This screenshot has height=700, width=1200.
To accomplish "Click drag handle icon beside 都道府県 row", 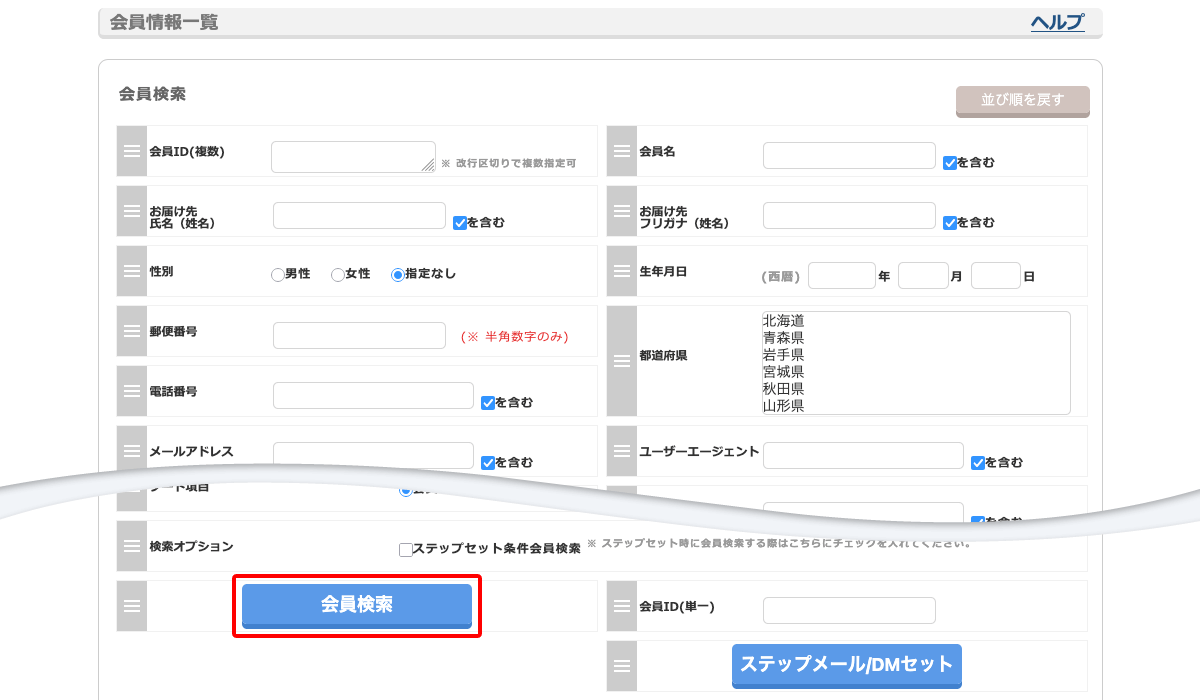I will pyautogui.click(x=622, y=361).
